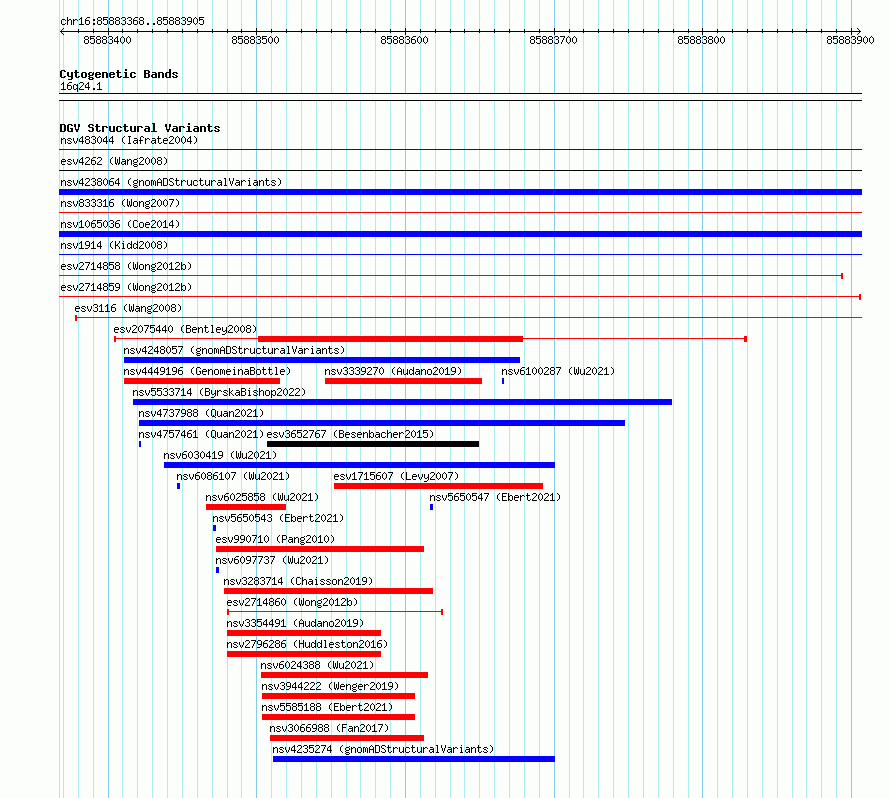The image size is (890, 798).
Task: Click the blue bar under nsv4235274
Action: (x=414, y=759)
